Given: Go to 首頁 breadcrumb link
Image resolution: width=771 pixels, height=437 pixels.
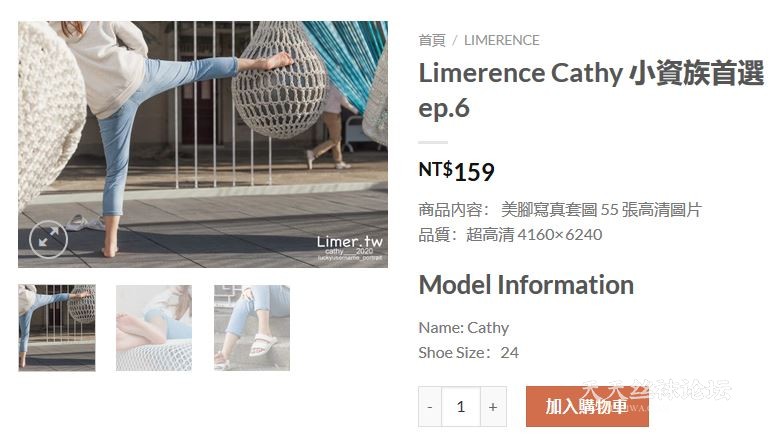Looking at the screenshot, I should pyautogui.click(x=432, y=40).
